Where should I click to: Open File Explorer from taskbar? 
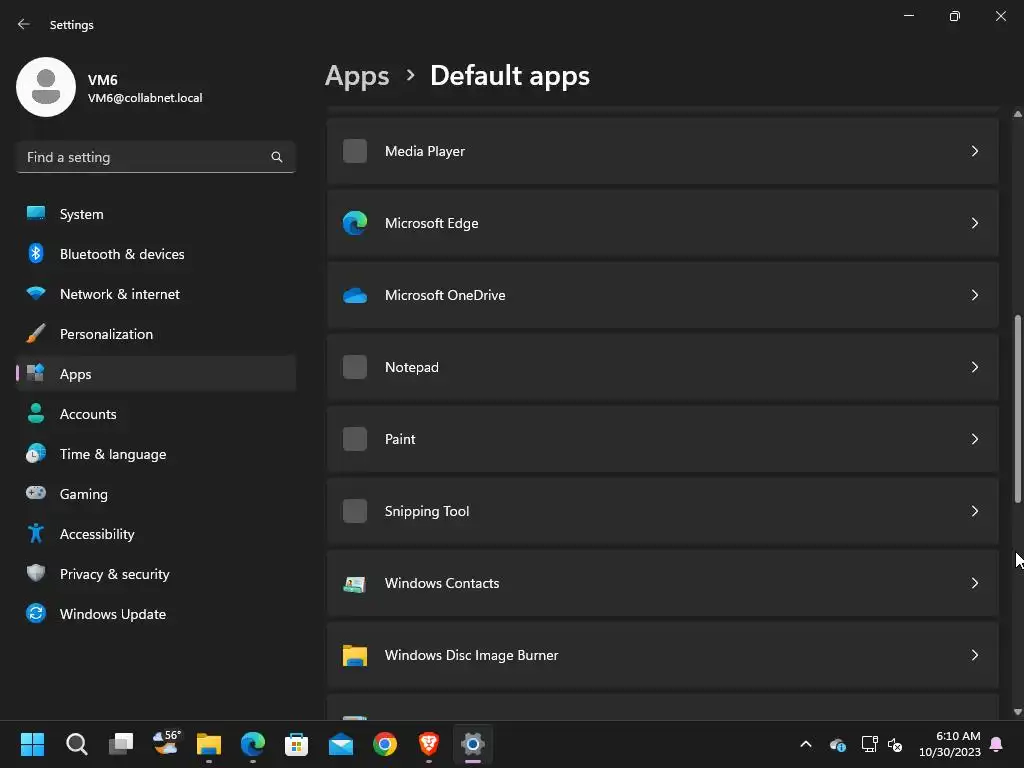coord(209,744)
